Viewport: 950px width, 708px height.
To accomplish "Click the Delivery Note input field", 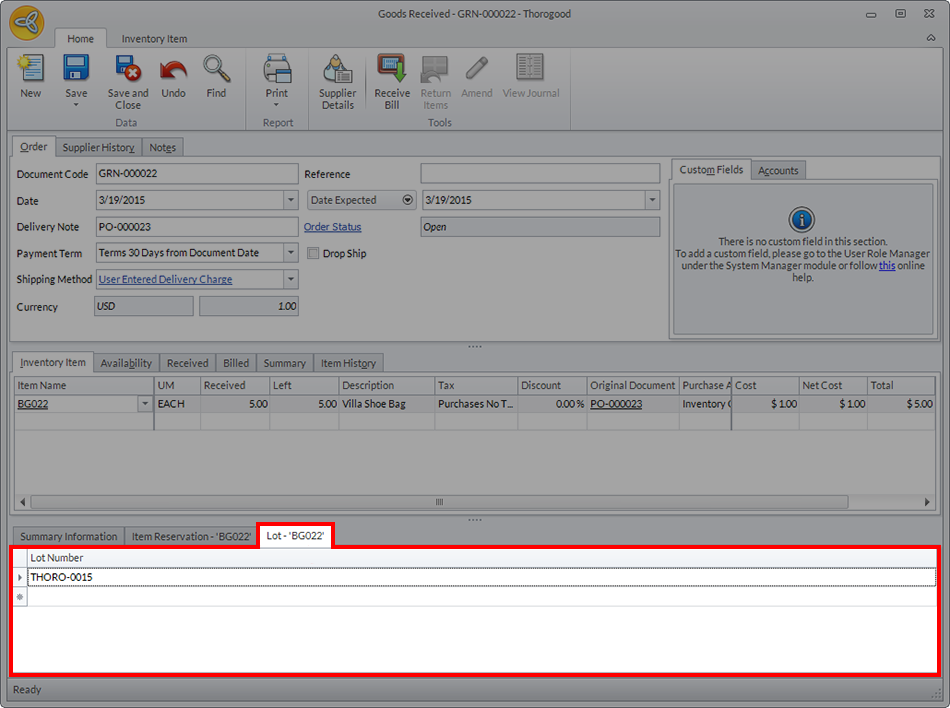I will click(196, 227).
